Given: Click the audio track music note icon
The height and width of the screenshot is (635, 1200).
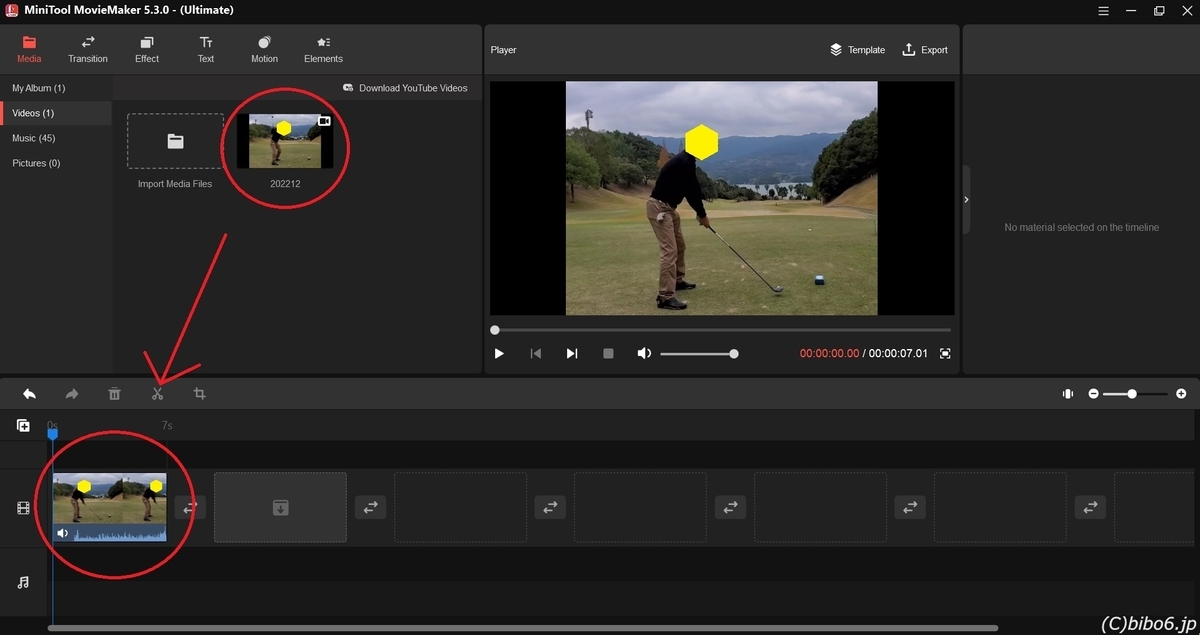Looking at the screenshot, I should pos(23,582).
